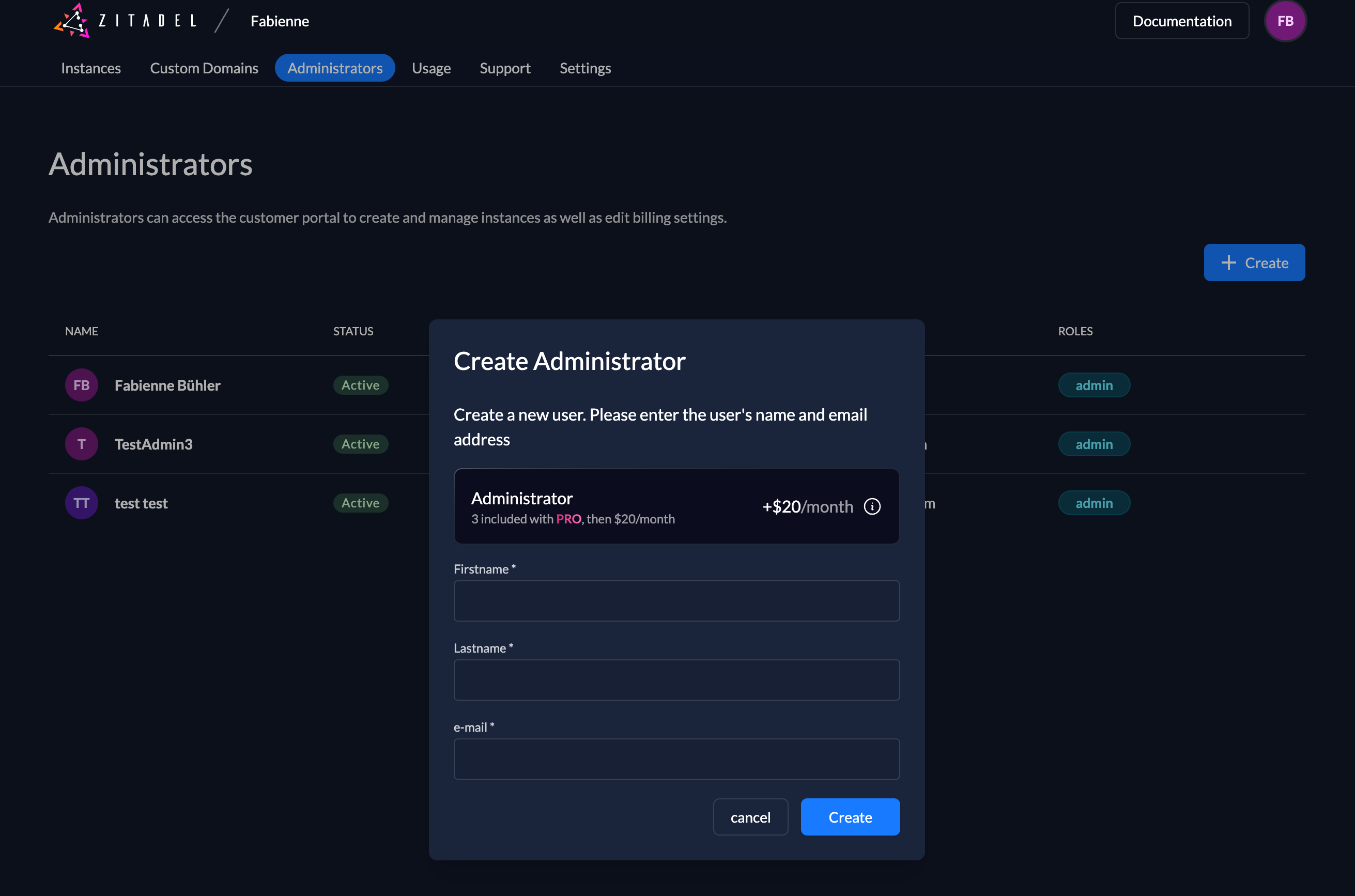This screenshot has height=896, width=1355.
Task: Click the cancel button in dialog
Action: coord(751,817)
